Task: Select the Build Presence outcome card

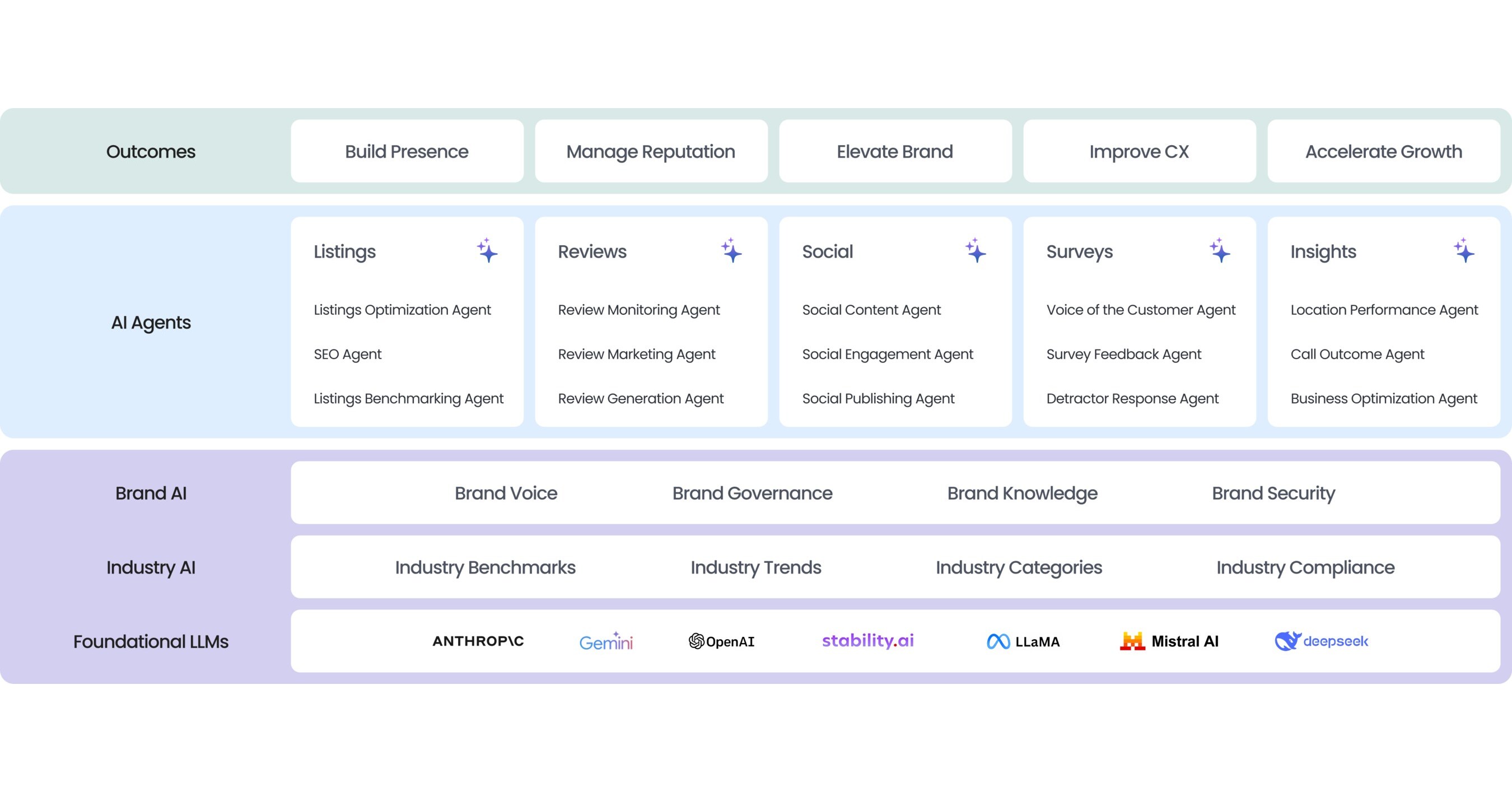Action: tap(407, 151)
